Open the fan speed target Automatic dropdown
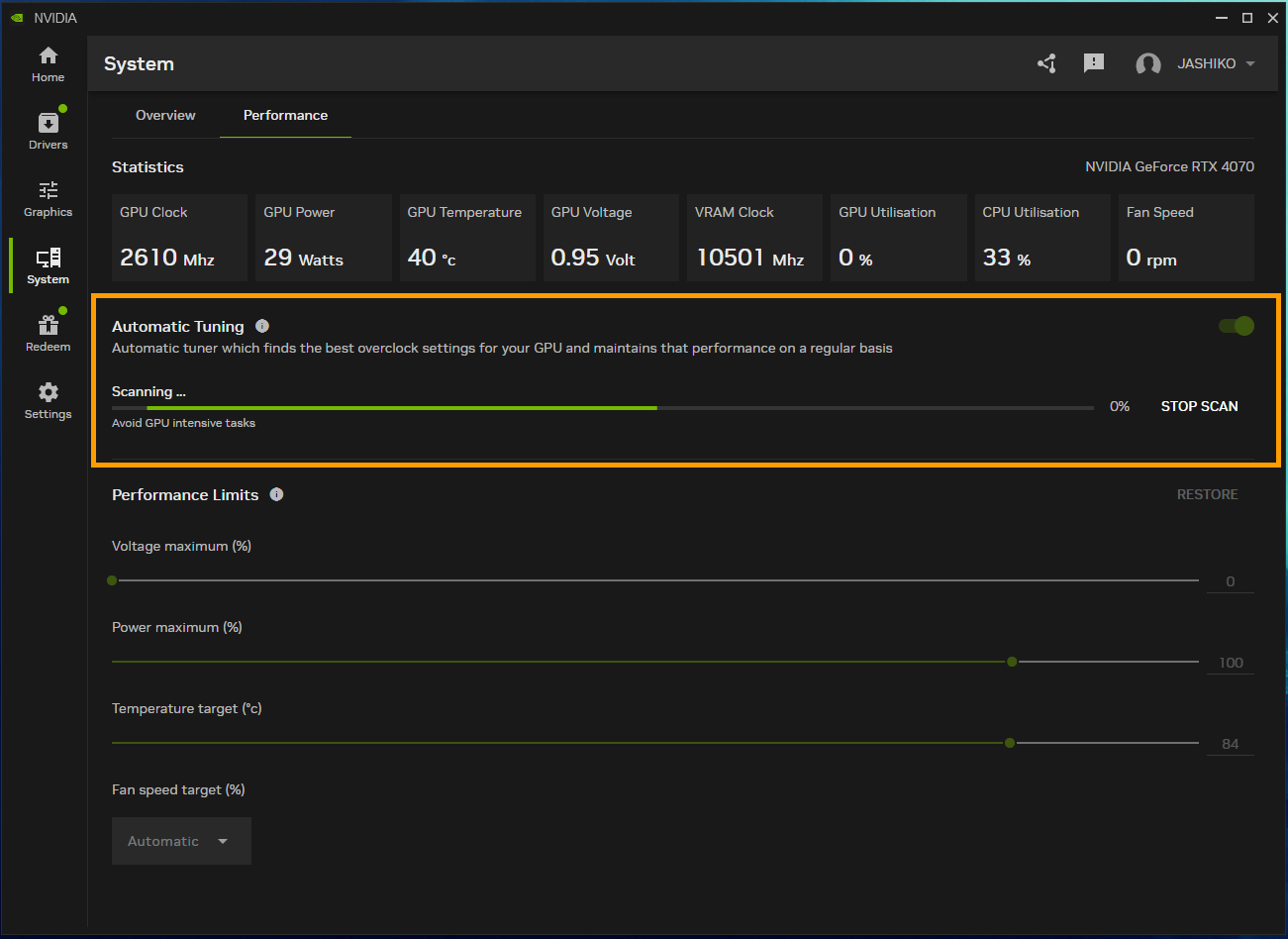Viewport: 1288px width, 939px height. [x=181, y=841]
